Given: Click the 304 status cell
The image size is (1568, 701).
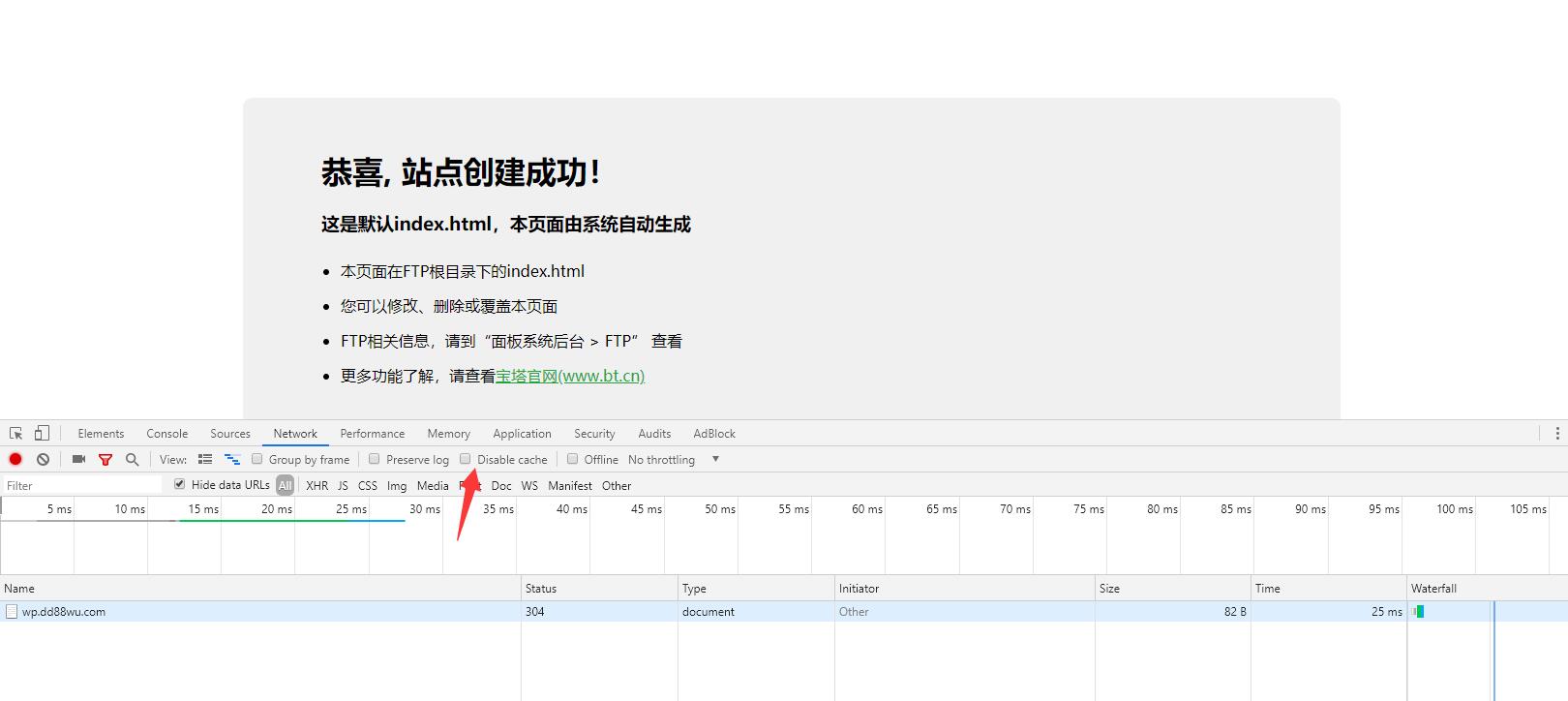Looking at the screenshot, I should [x=599, y=612].
